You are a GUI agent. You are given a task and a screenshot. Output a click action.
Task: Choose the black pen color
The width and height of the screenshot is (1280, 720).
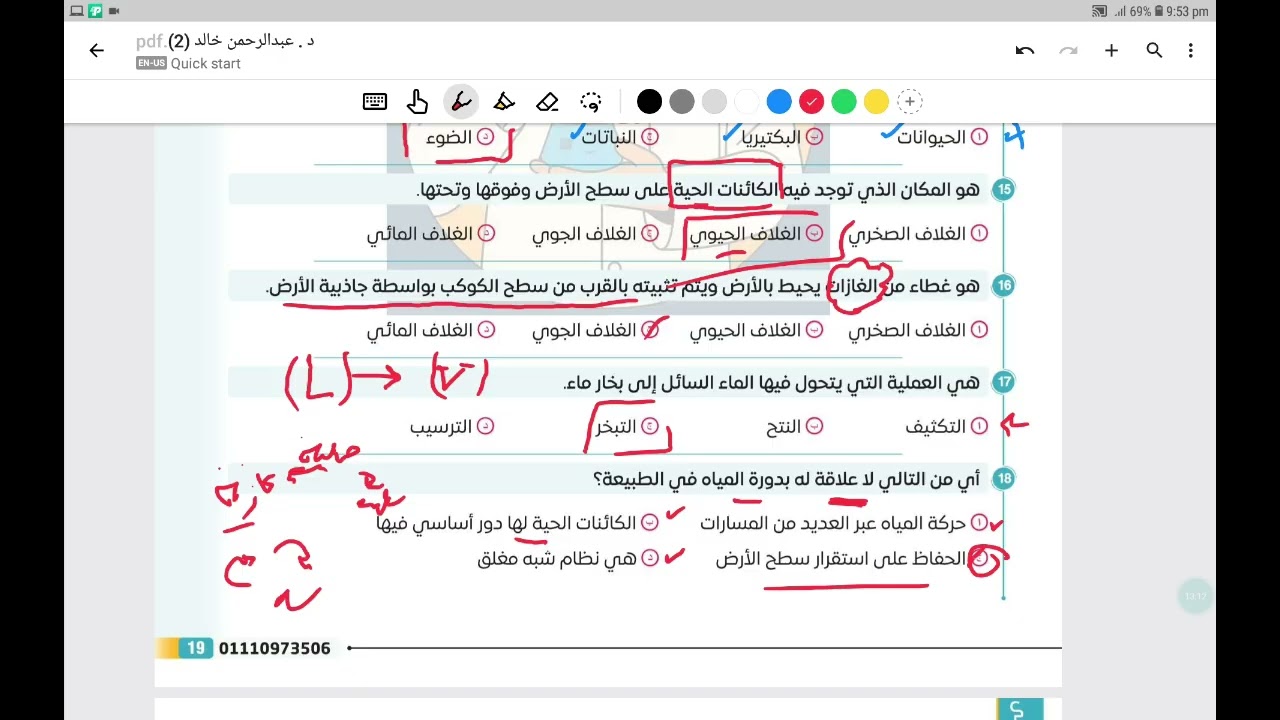pos(649,101)
